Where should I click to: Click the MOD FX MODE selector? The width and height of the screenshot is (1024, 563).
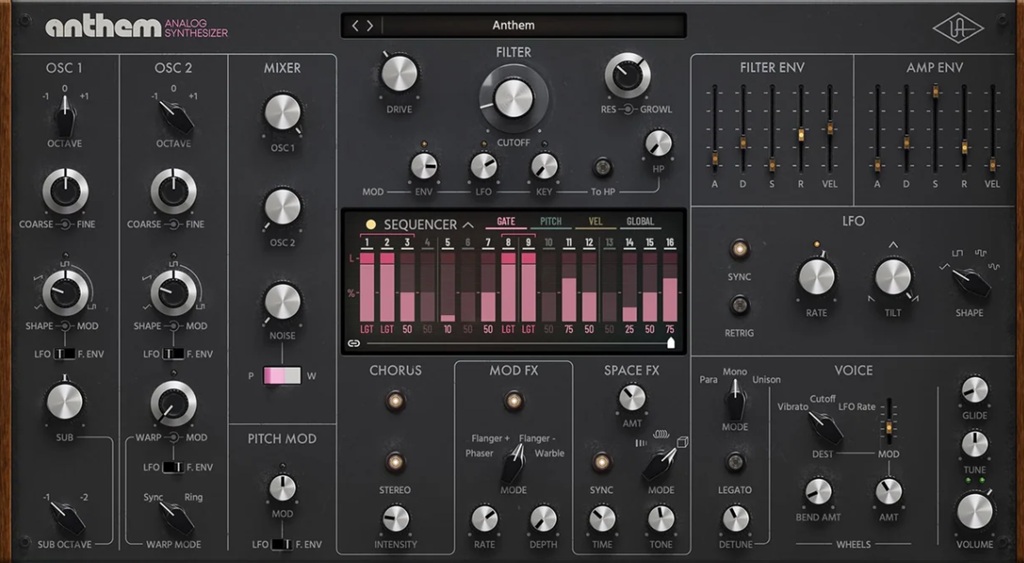click(513, 464)
